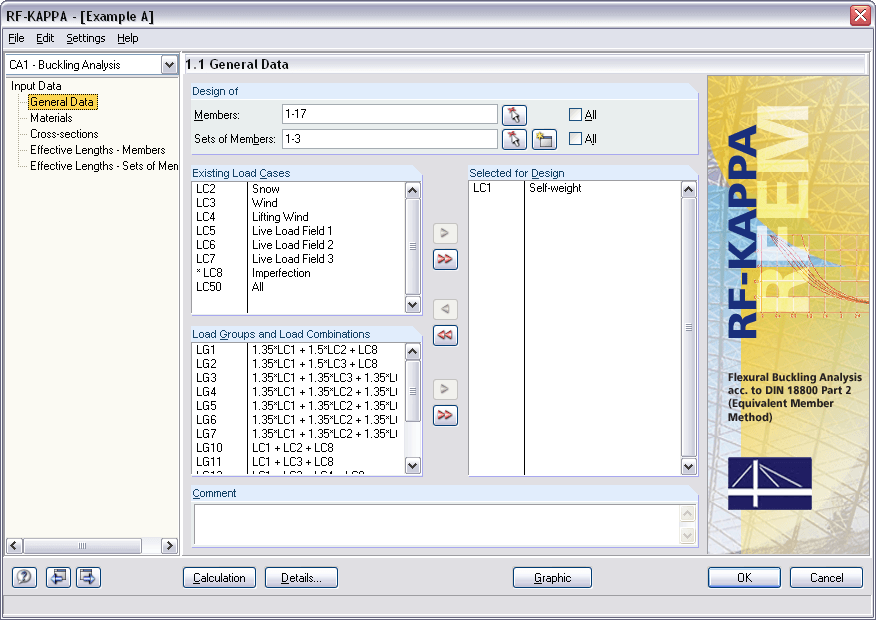The height and width of the screenshot is (620, 876).
Task: Go to next input table icon
Action: coord(88,577)
